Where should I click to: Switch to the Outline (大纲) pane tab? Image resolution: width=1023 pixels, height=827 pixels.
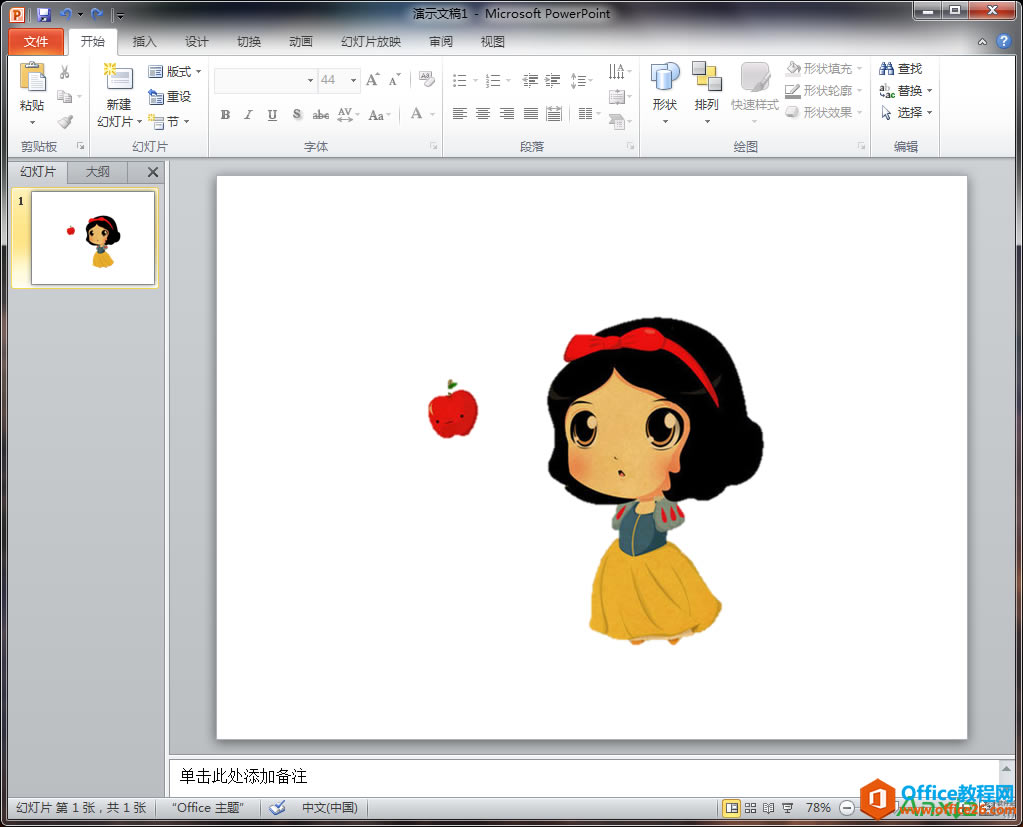click(98, 172)
